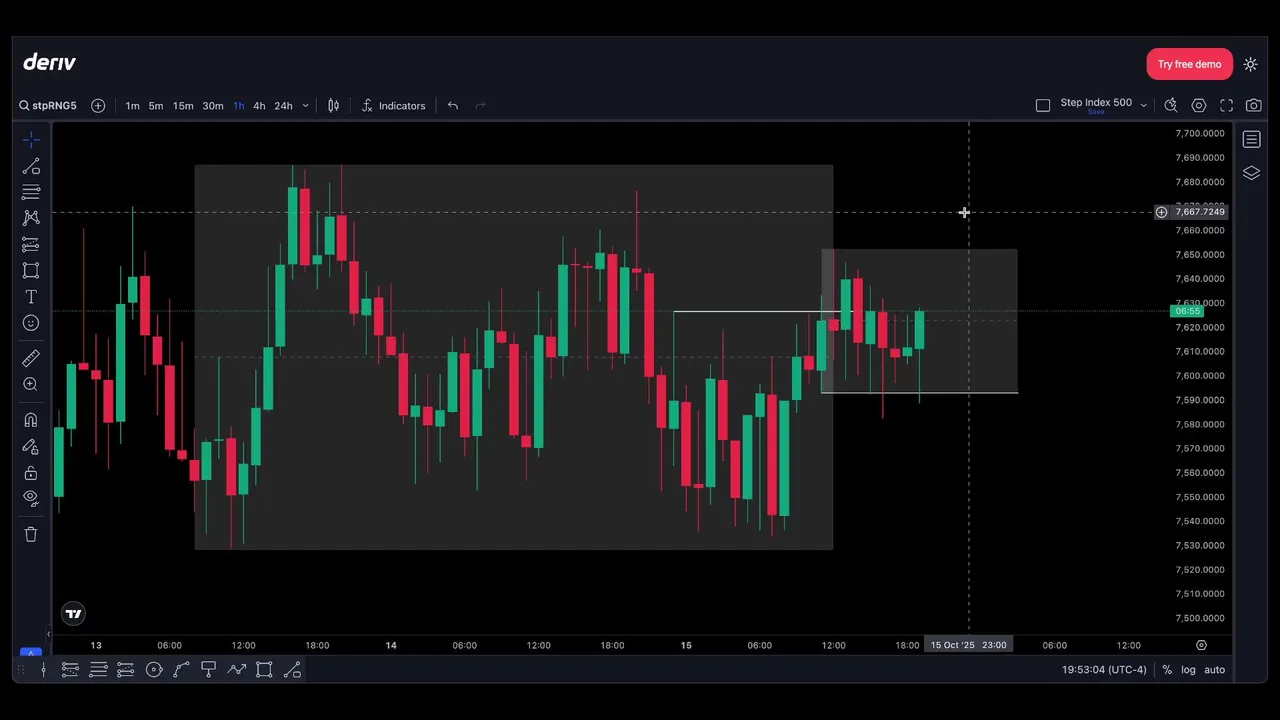Toggle magnet mode
Screen dimensions: 1280x720
[31, 420]
